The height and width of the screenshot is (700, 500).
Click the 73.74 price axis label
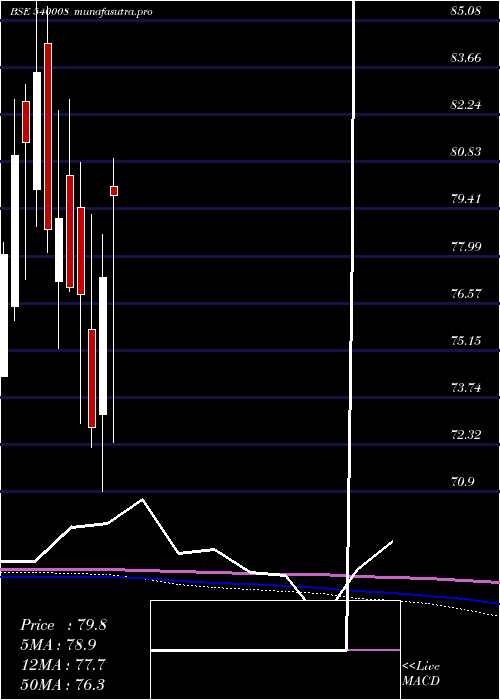point(466,388)
